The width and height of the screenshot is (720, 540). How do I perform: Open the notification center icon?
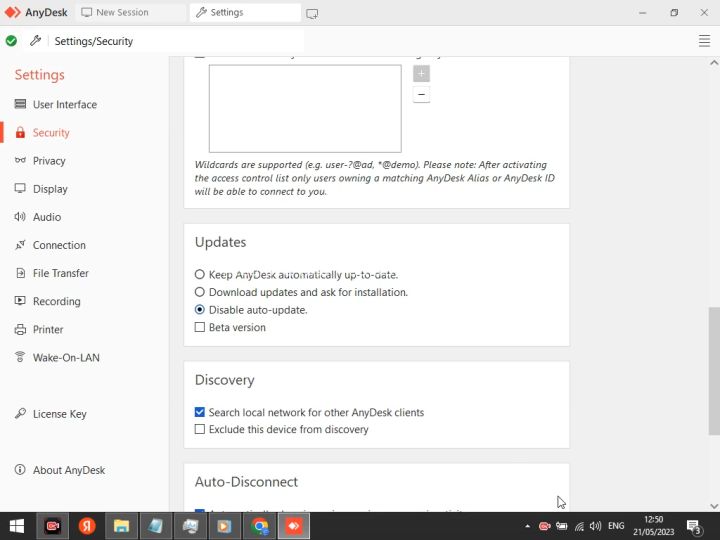694,526
